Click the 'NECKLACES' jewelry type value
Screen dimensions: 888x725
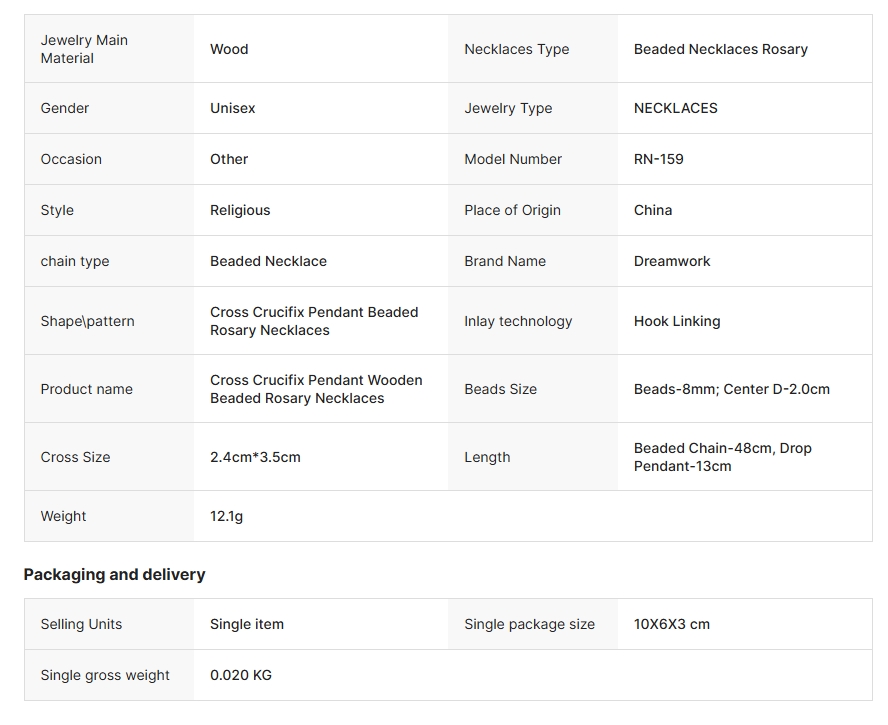click(675, 108)
